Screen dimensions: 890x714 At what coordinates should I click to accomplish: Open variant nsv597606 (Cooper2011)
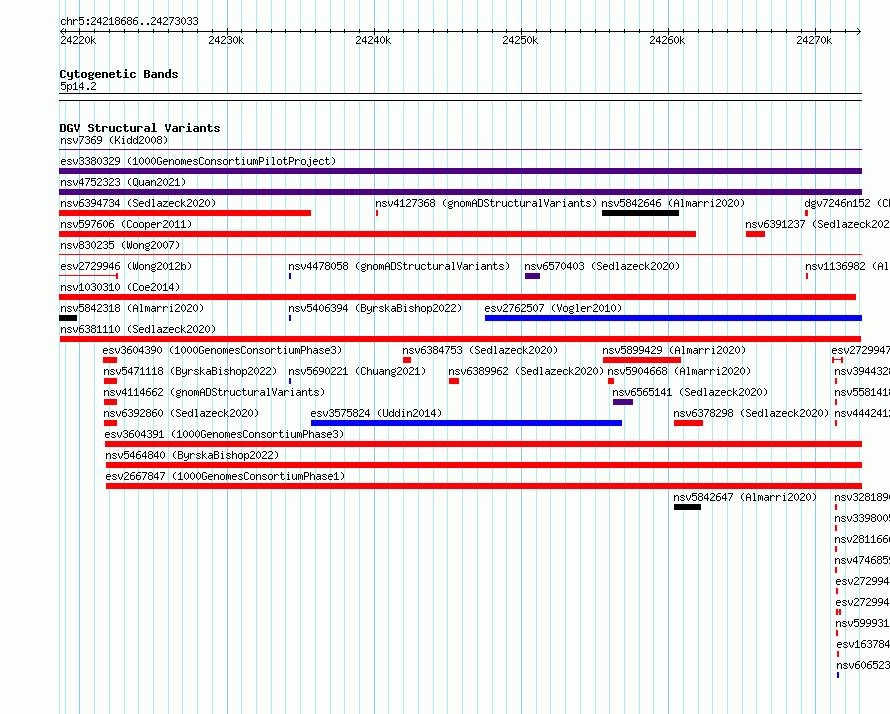point(126,224)
